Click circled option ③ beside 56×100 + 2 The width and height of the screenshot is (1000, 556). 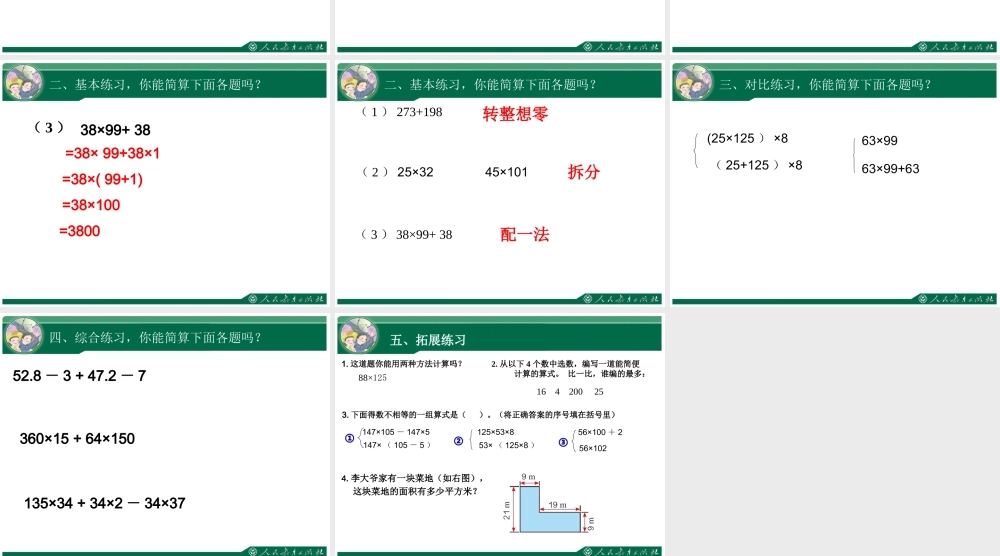563,442
